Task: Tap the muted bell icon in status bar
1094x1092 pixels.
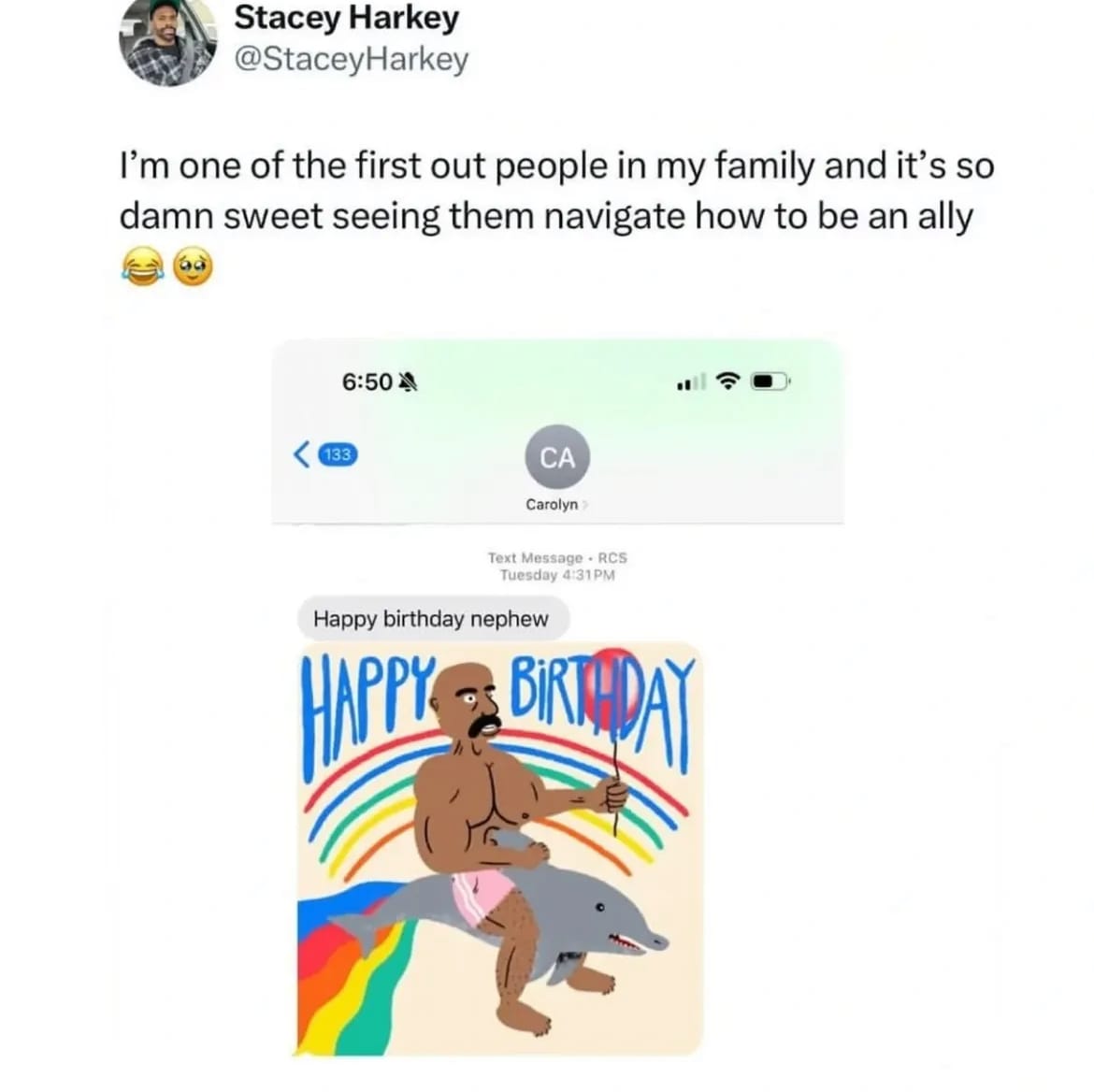Action: (x=408, y=381)
